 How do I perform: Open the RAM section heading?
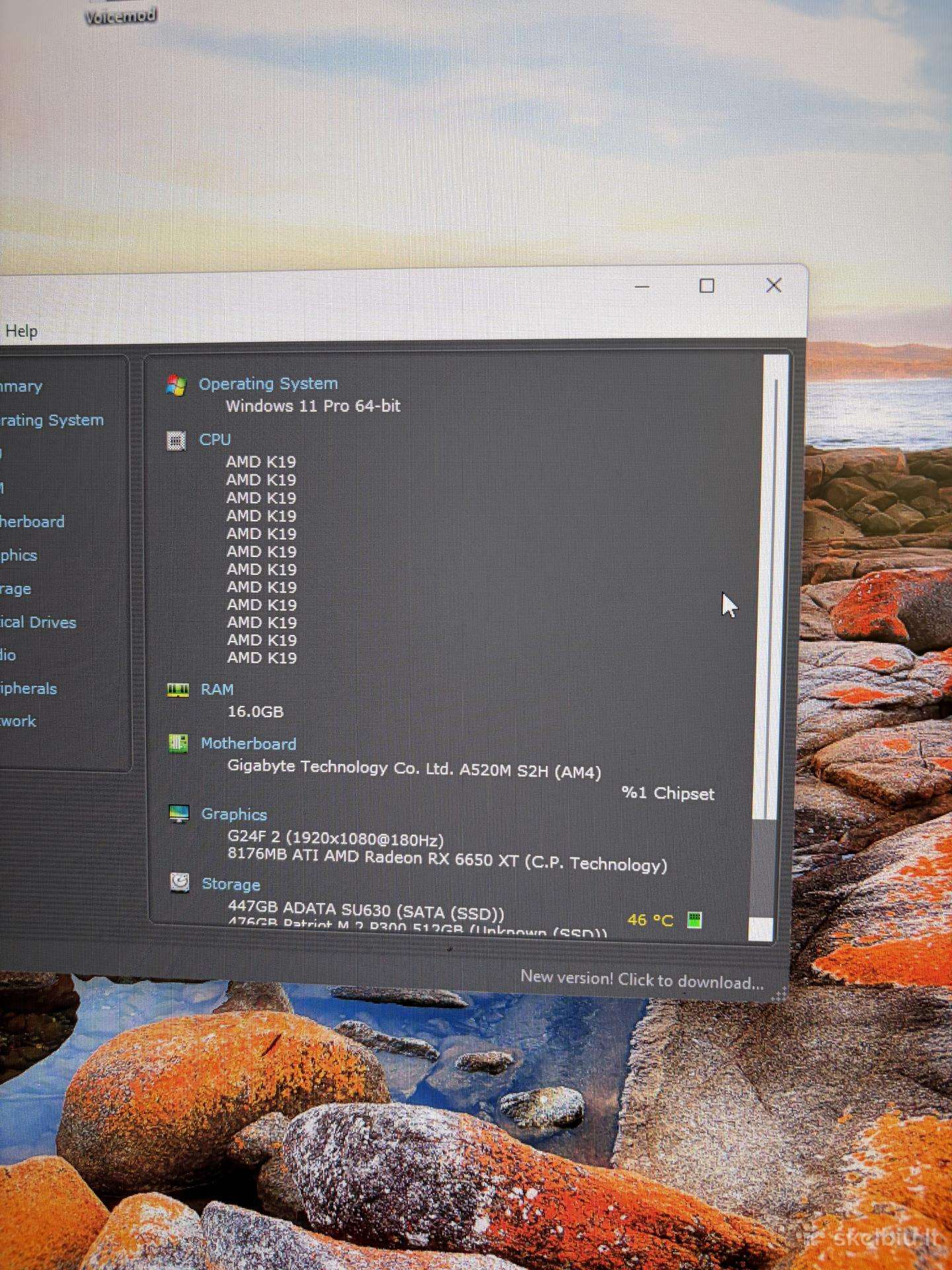(x=217, y=689)
